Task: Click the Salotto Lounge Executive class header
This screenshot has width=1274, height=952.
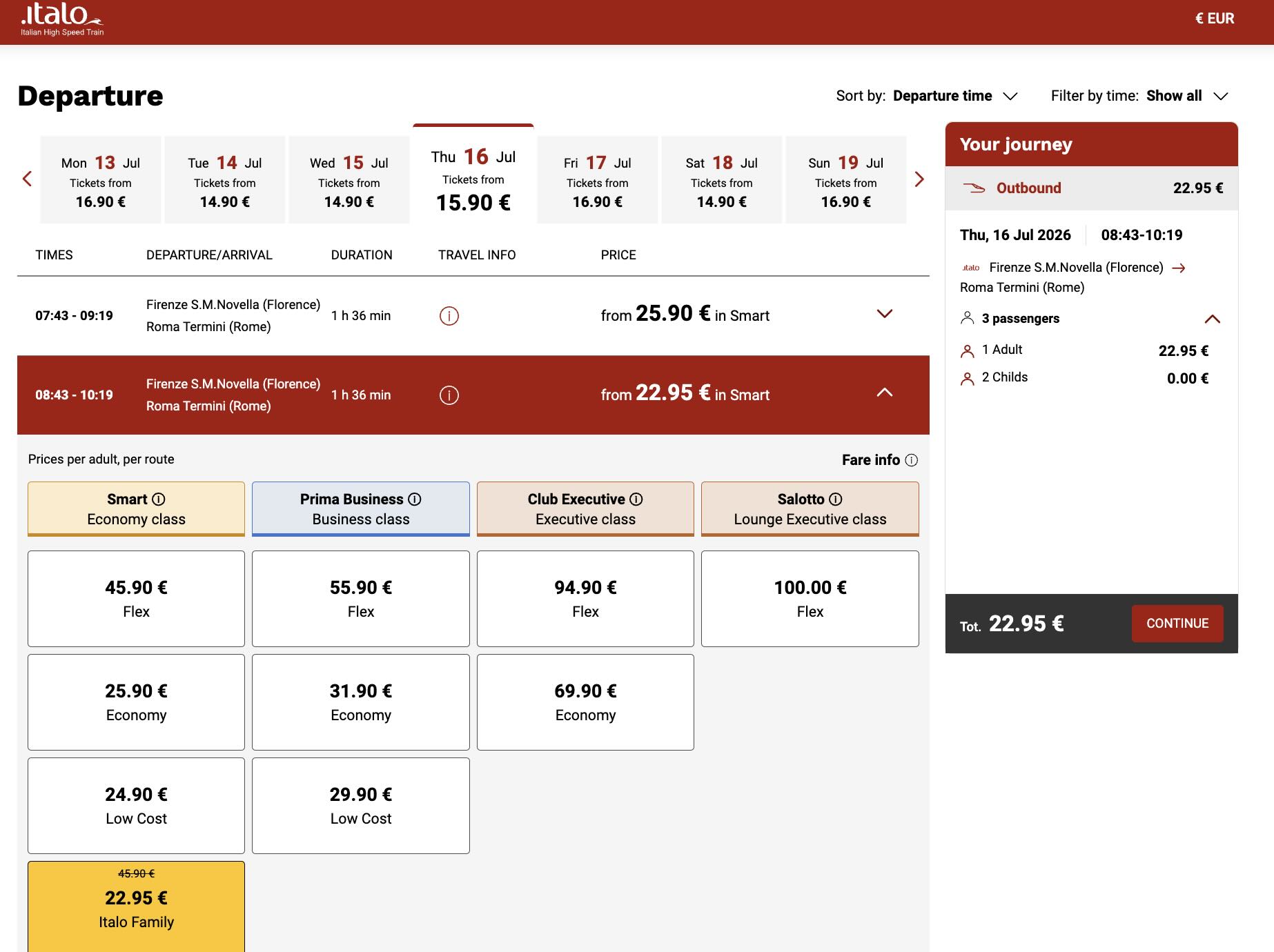Action: click(x=810, y=509)
